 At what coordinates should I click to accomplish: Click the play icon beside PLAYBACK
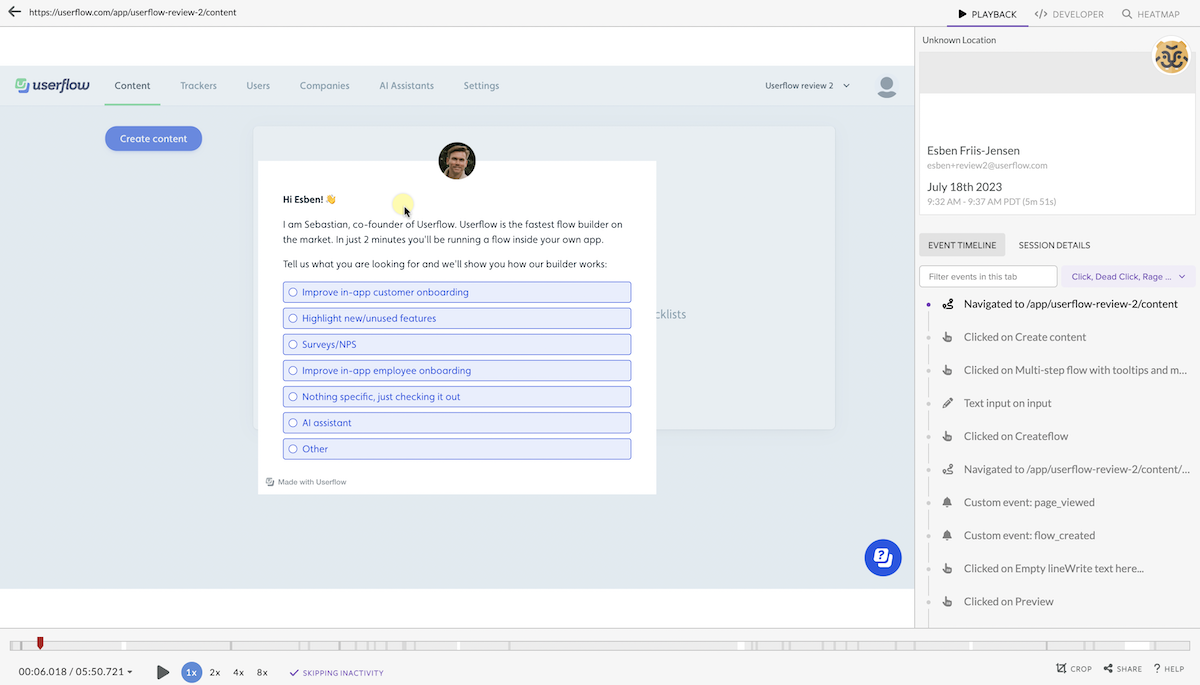962,14
